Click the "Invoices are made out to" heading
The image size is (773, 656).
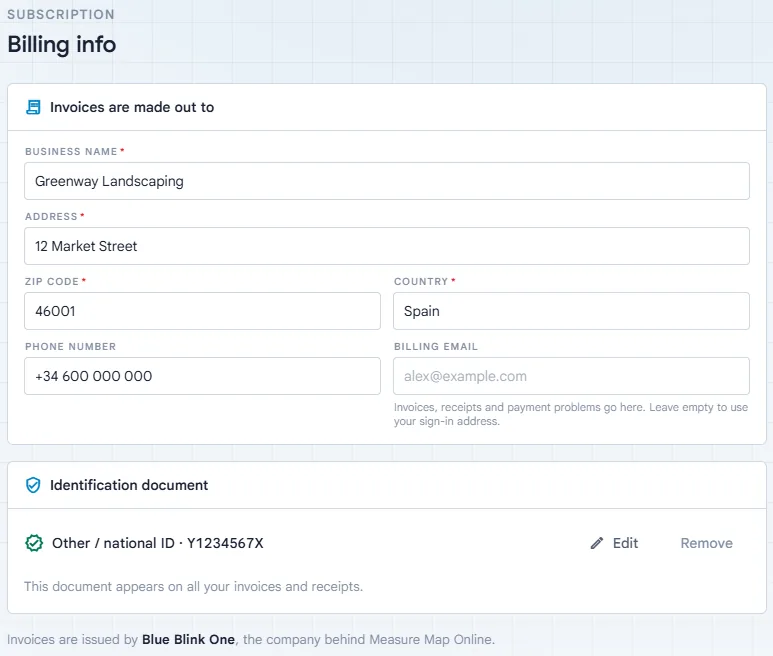[132, 107]
